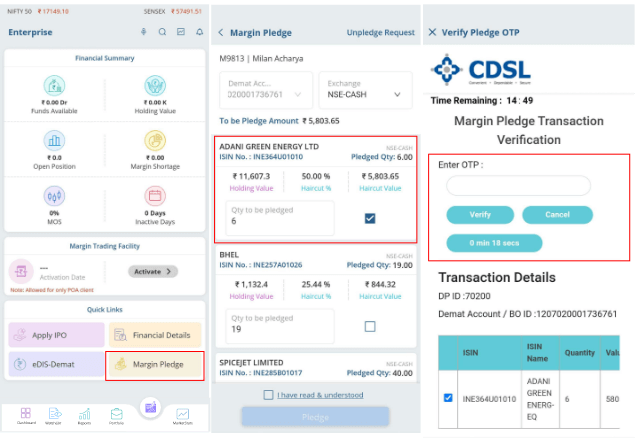The height and width of the screenshot is (438, 638).
Task: Tick the 'I have read & understood' checkbox
Action: 268,395
